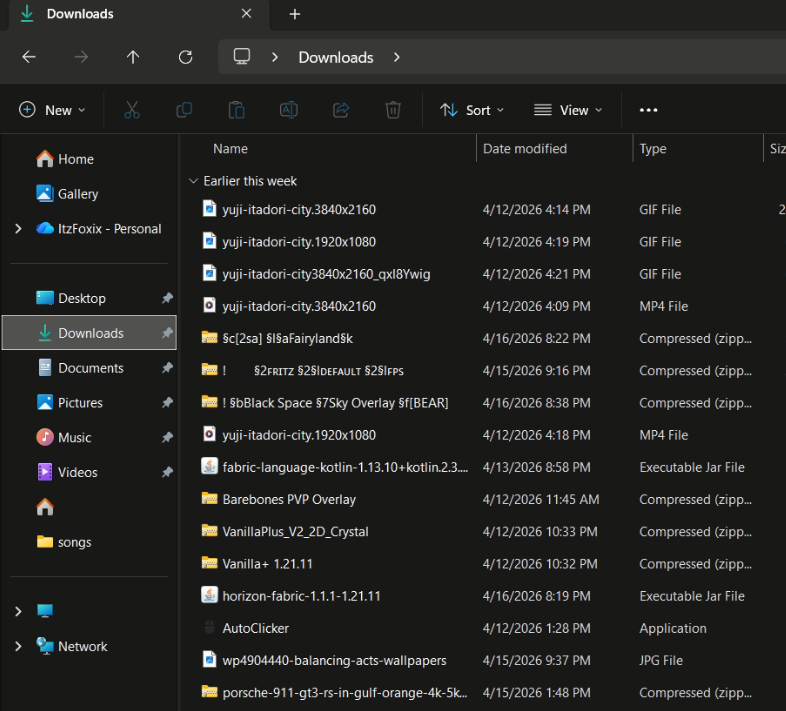Viewport: 786px width, 711px height.
Task: Go up one folder level arrow
Action: [x=133, y=57]
